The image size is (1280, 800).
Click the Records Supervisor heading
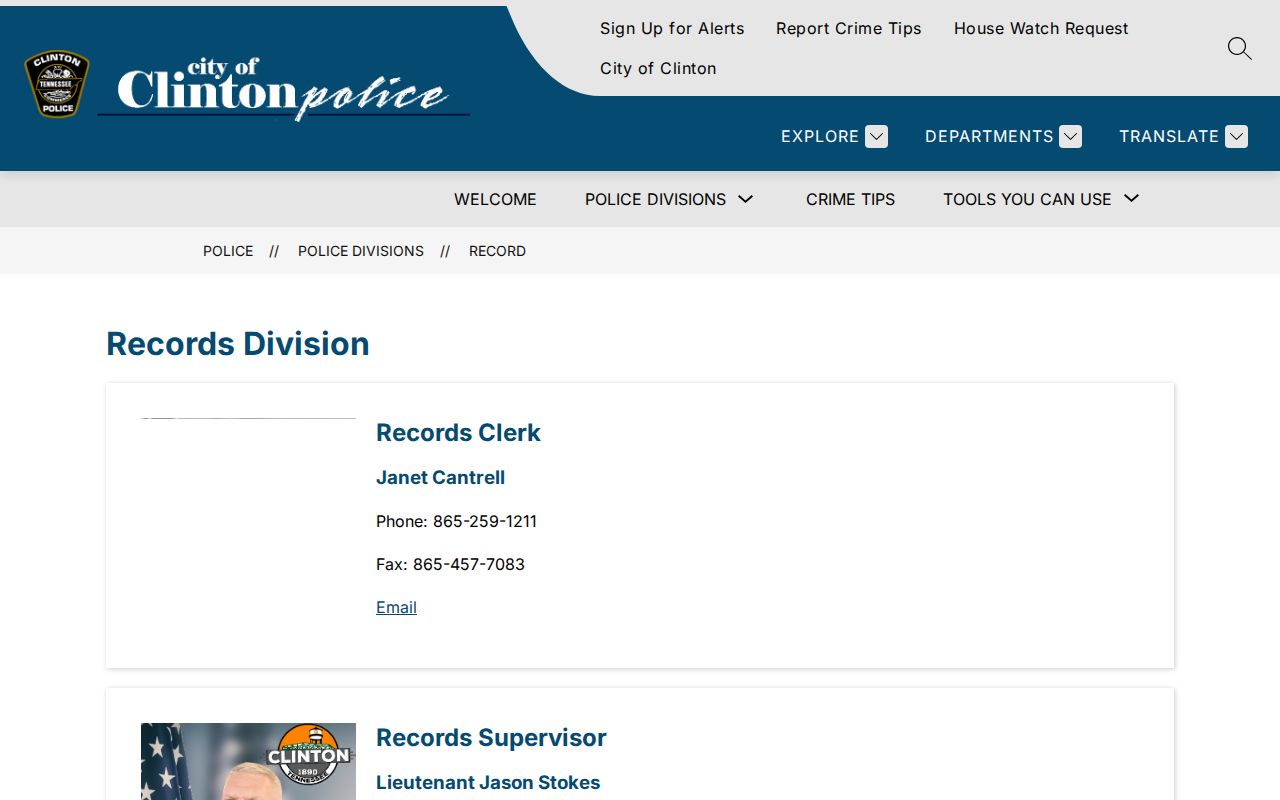pos(491,737)
